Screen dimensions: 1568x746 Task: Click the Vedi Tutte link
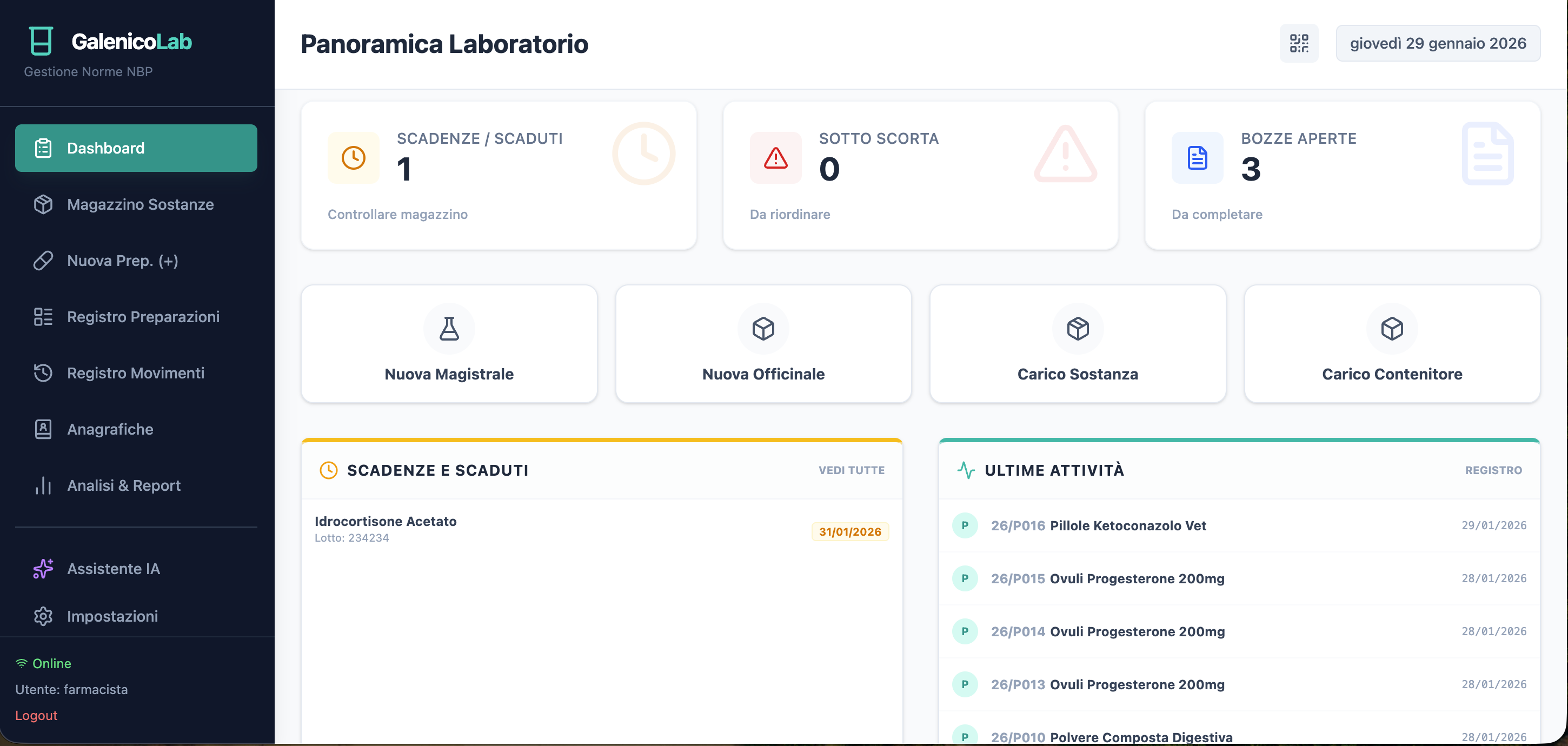click(851, 470)
